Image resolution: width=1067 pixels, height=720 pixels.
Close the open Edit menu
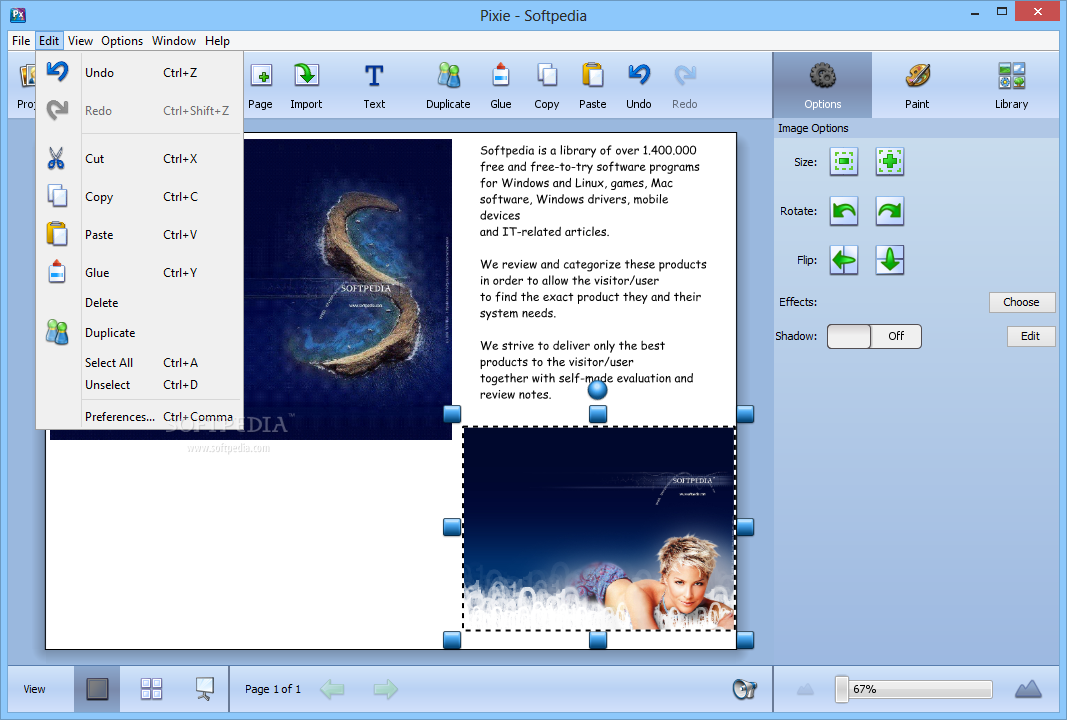[x=49, y=41]
